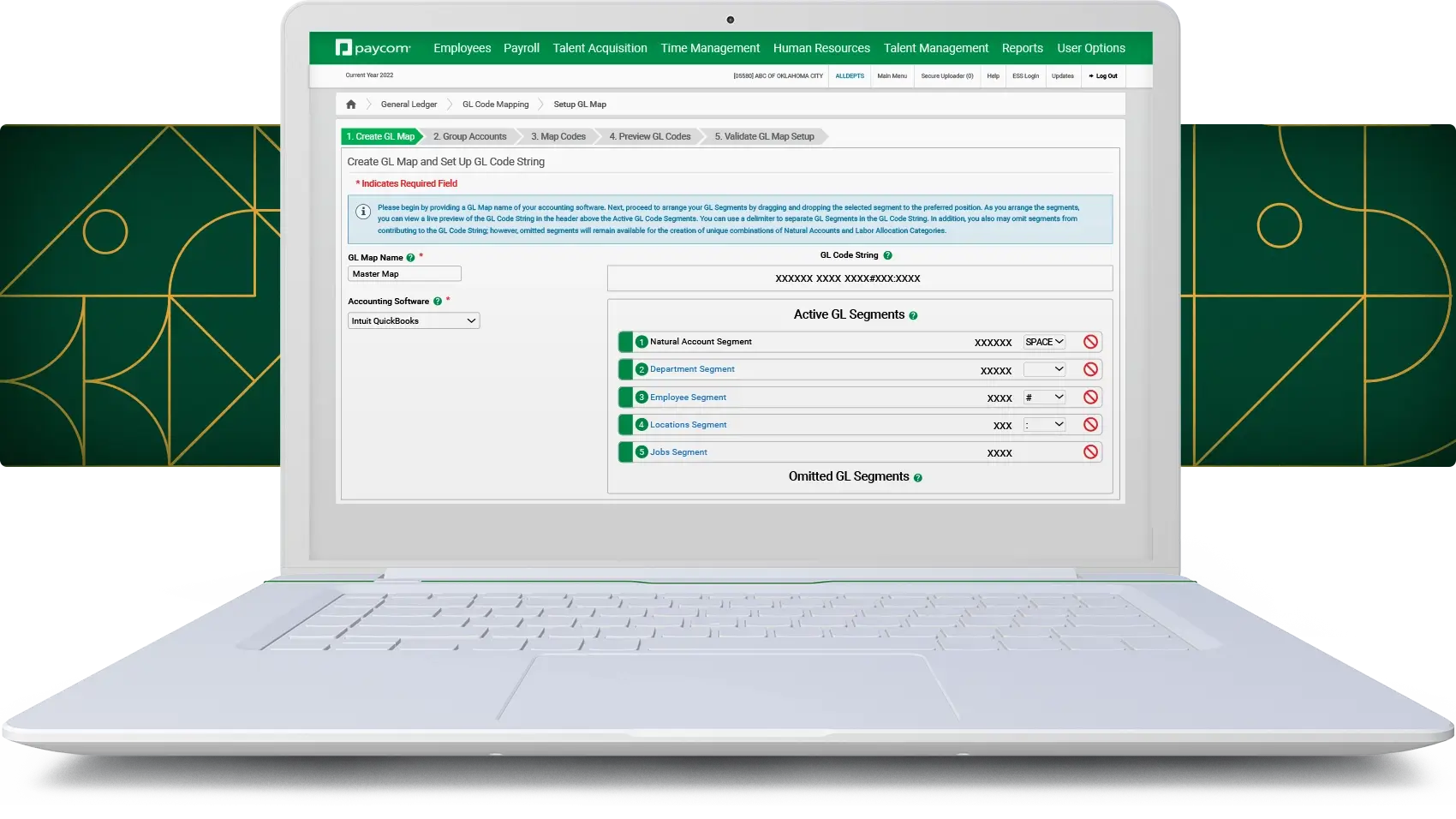Image resolution: width=1456 pixels, height=819 pixels.
Task: Click help icon next to GL Code String
Action: click(x=887, y=255)
